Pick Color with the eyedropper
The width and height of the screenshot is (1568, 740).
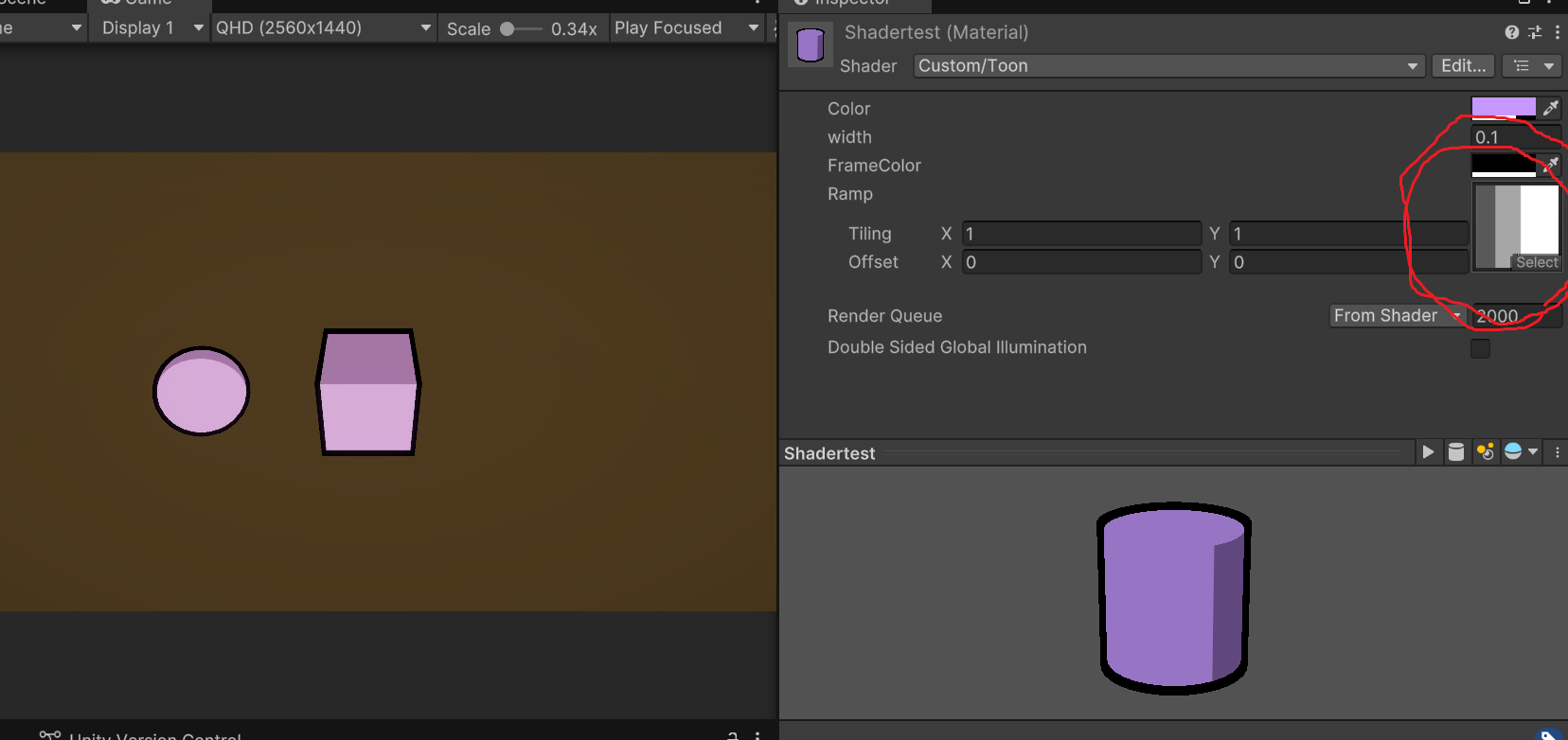1550,108
